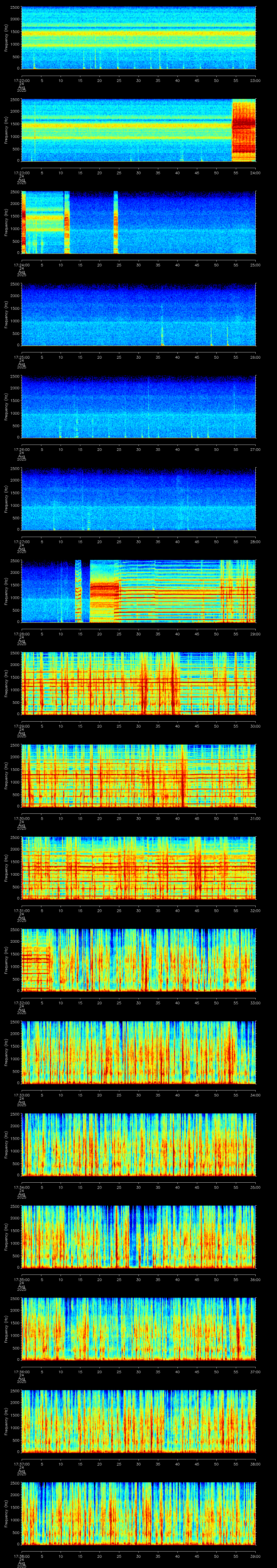This screenshot has height=1568, width=277.
Task: Click the 31:00 end-of-row time label
Action: pos(255,818)
